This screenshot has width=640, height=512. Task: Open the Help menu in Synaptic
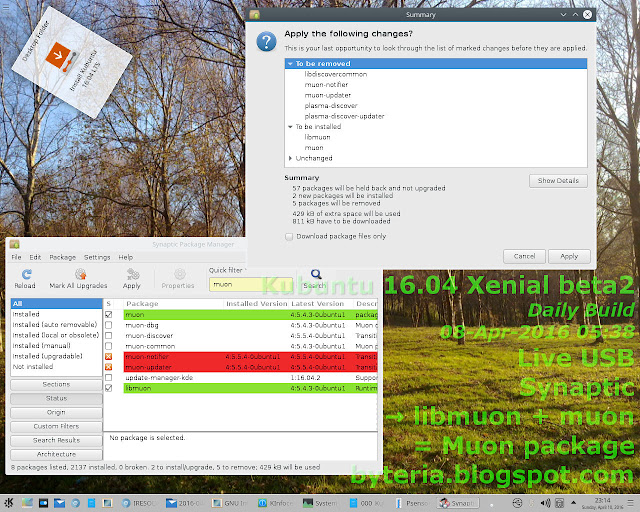(126, 257)
